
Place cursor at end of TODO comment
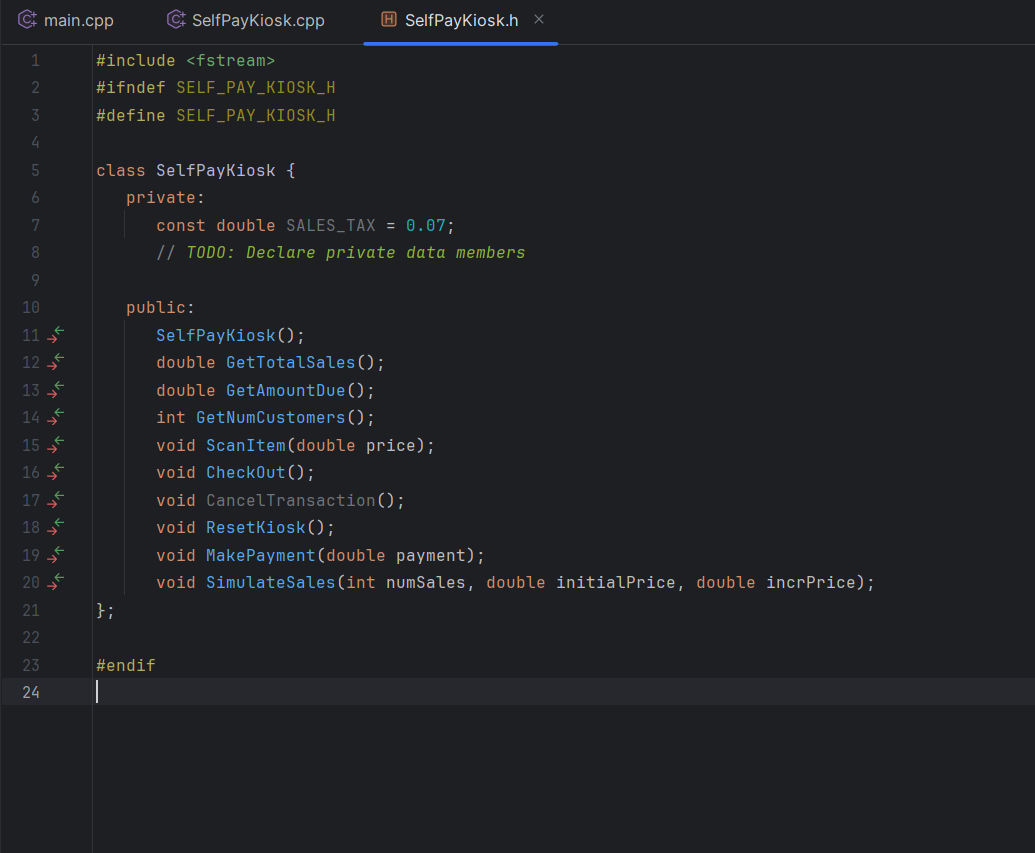click(x=526, y=252)
